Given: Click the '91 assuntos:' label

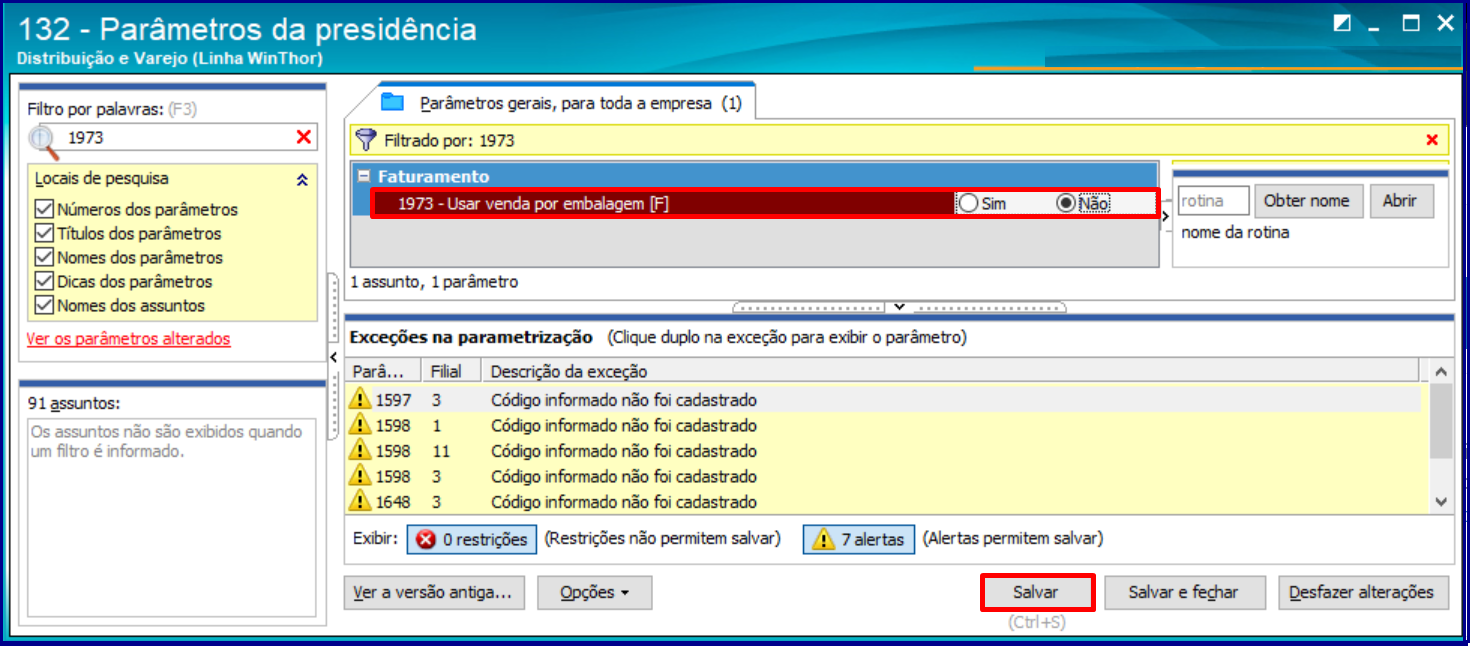Looking at the screenshot, I should pos(75,403).
